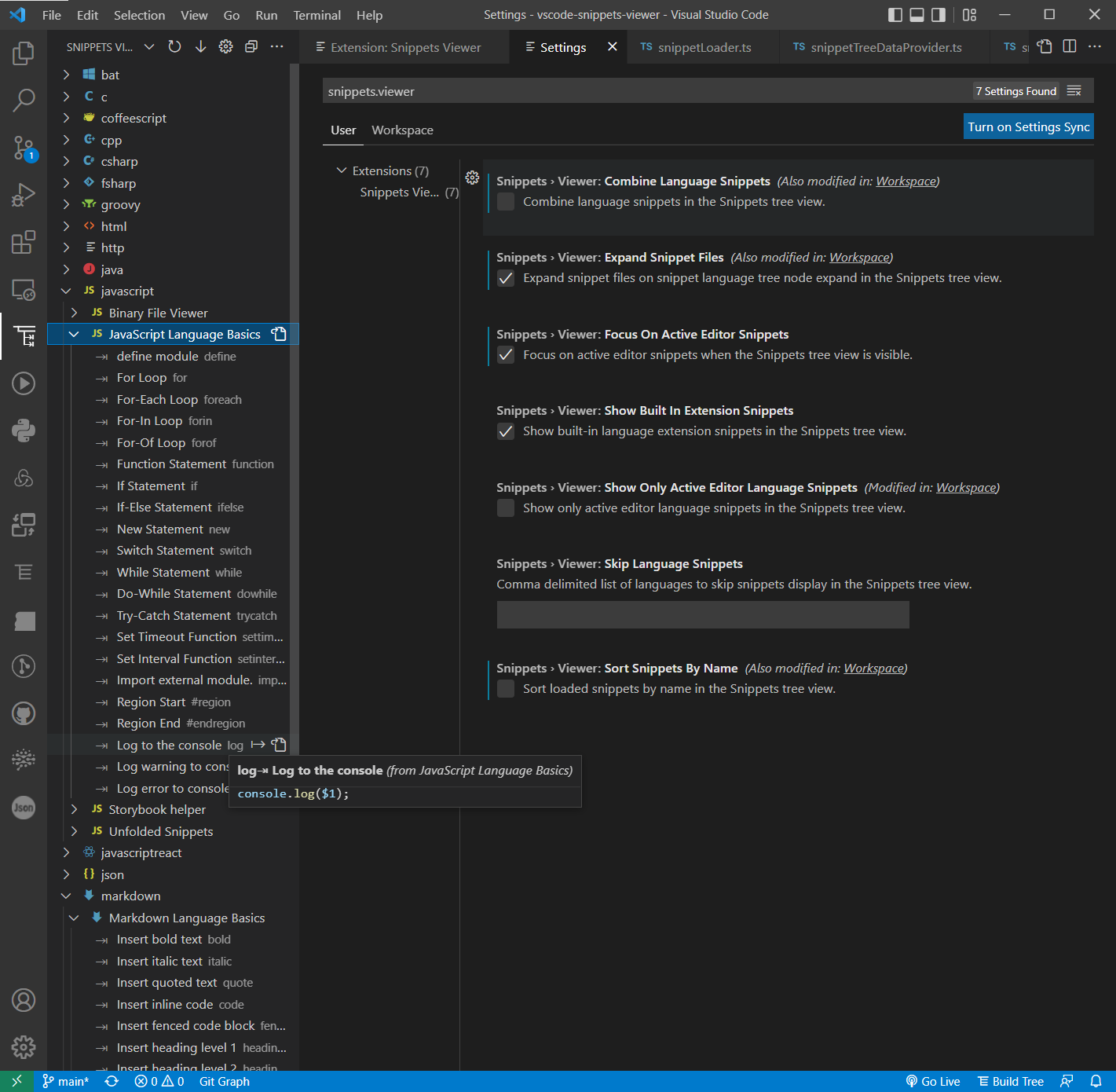
Task: Uncheck Expand Snippet Files checkbox
Action: point(506,278)
